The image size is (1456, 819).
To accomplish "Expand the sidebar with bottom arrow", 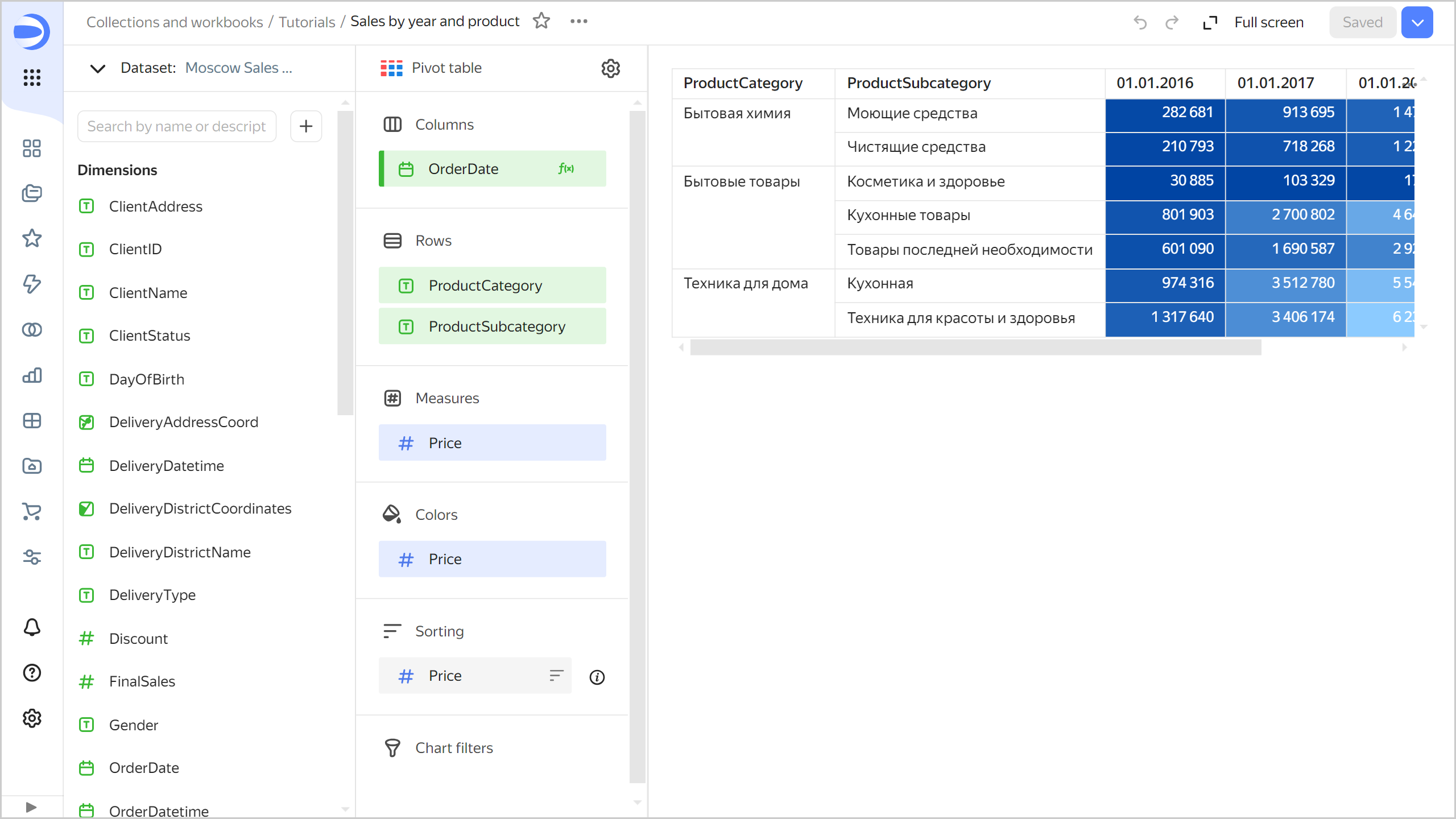I will pos(32,806).
